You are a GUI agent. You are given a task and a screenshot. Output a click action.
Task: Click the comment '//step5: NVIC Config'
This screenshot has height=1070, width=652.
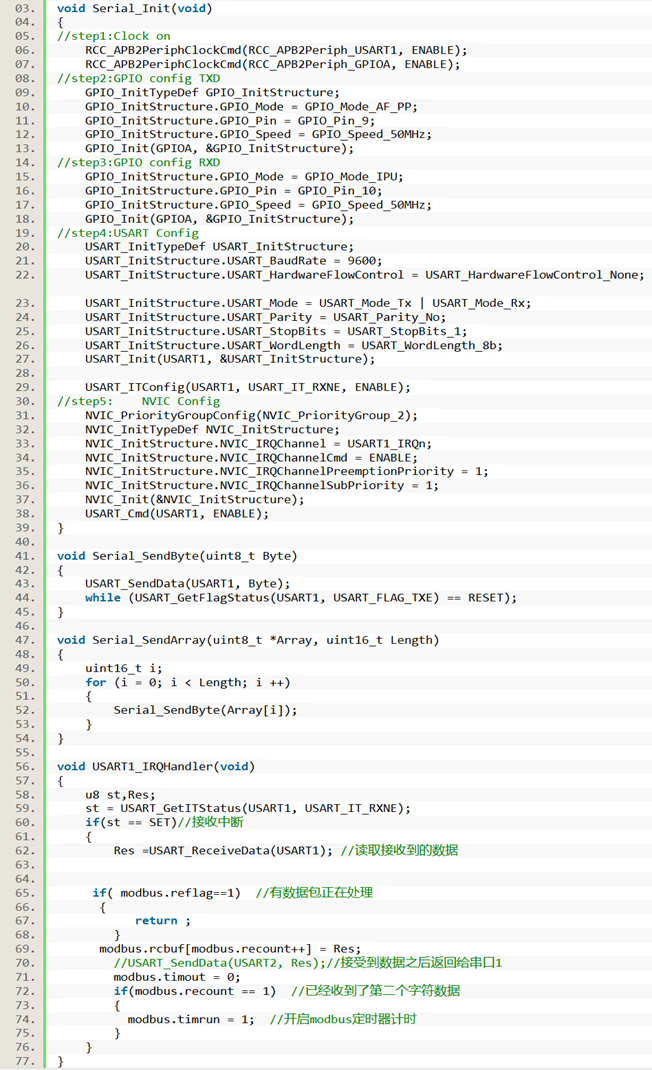pyautogui.click(x=138, y=401)
